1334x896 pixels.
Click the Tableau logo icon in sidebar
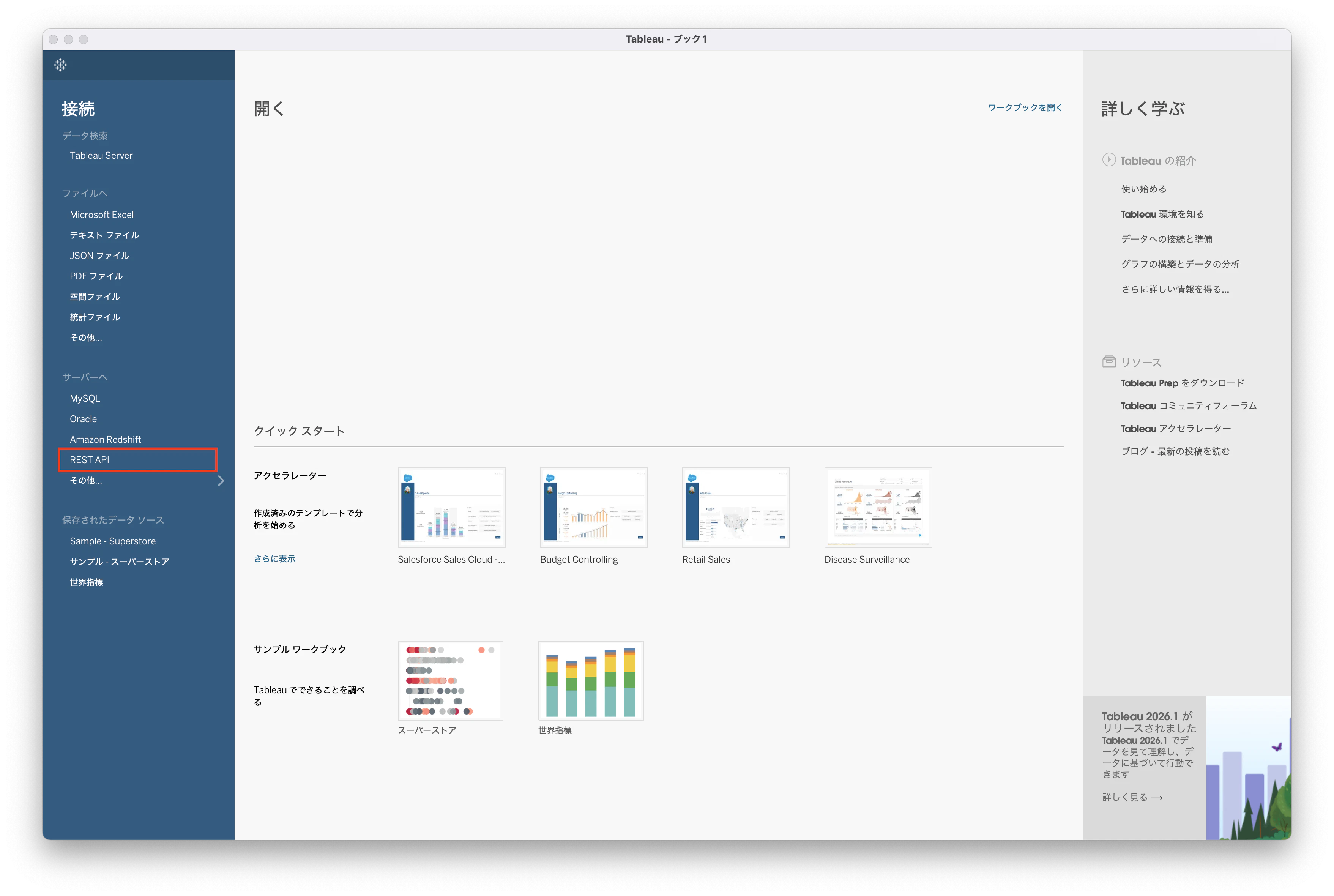tap(60, 65)
